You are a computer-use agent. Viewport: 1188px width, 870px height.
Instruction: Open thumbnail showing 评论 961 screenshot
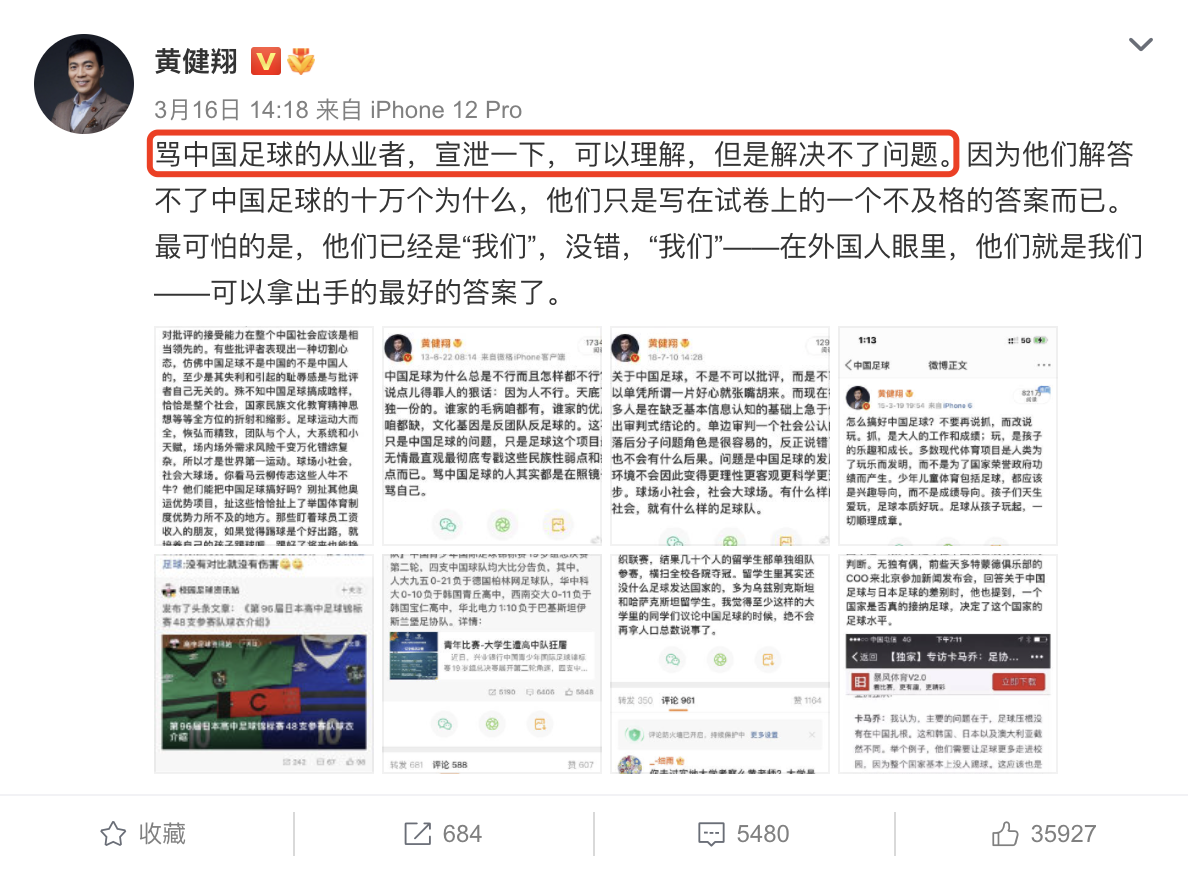pos(720,664)
